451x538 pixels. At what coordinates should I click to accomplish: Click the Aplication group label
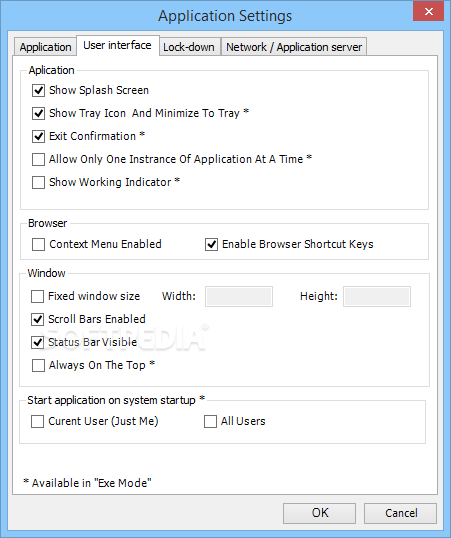(51, 70)
